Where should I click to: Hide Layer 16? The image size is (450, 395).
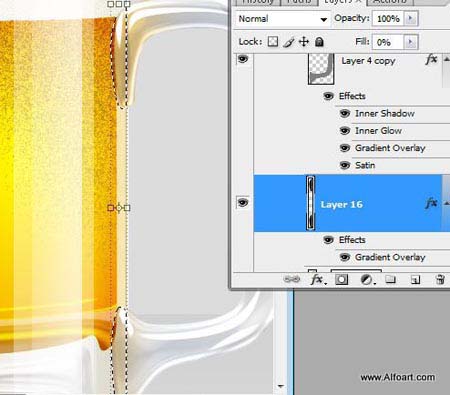(x=243, y=202)
